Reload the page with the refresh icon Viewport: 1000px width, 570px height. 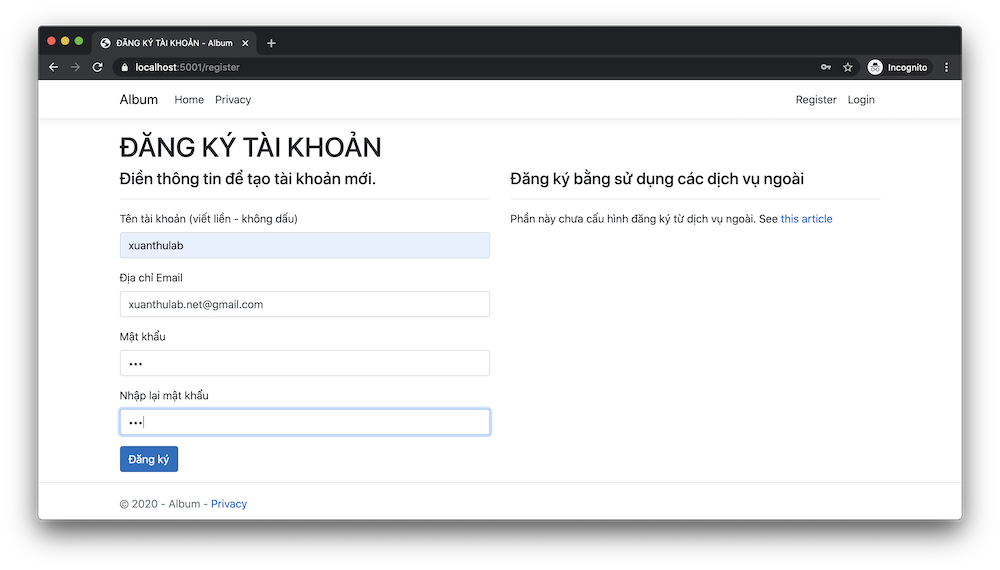pyautogui.click(x=98, y=67)
